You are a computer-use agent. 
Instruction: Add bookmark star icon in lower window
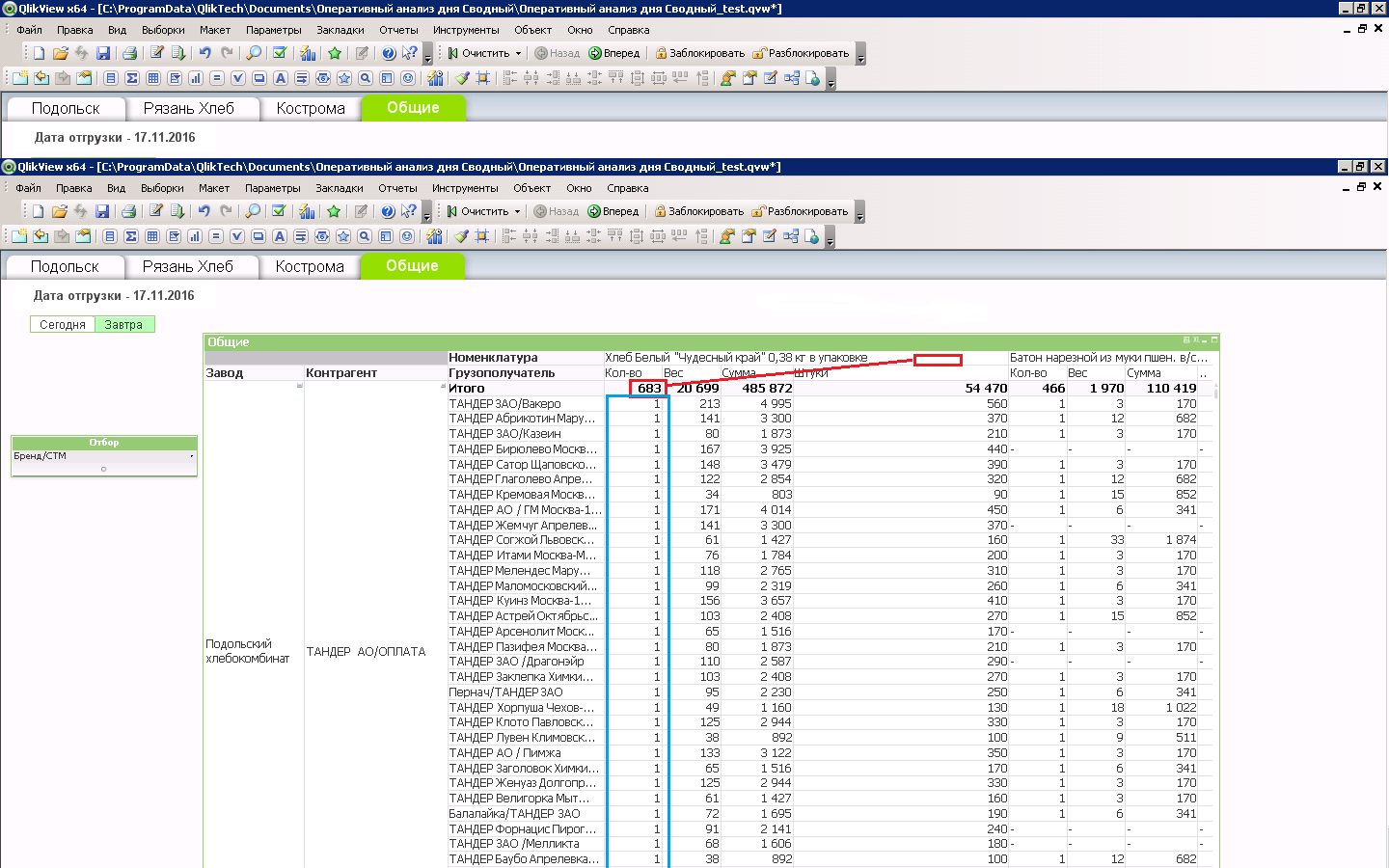click(334, 211)
